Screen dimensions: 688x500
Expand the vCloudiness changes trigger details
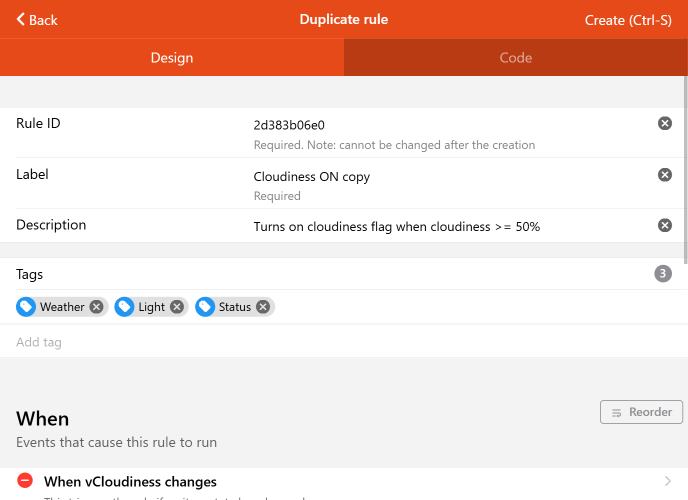667,481
